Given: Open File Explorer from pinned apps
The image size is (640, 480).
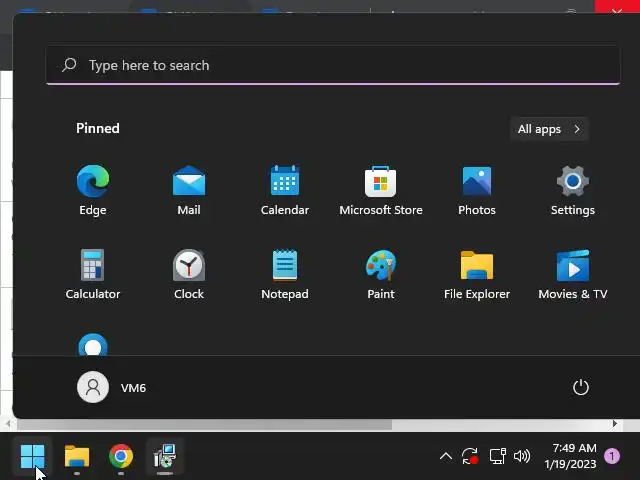Looking at the screenshot, I should tap(477, 274).
